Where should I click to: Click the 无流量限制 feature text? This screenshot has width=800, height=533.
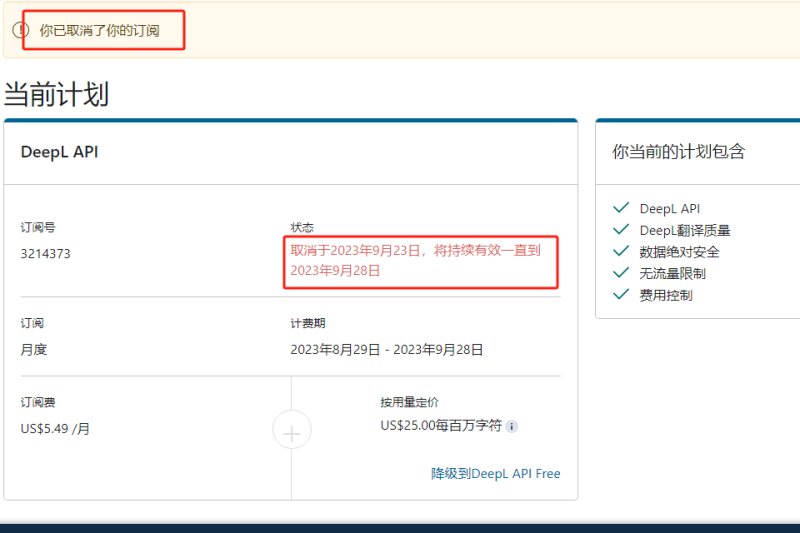(x=672, y=273)
